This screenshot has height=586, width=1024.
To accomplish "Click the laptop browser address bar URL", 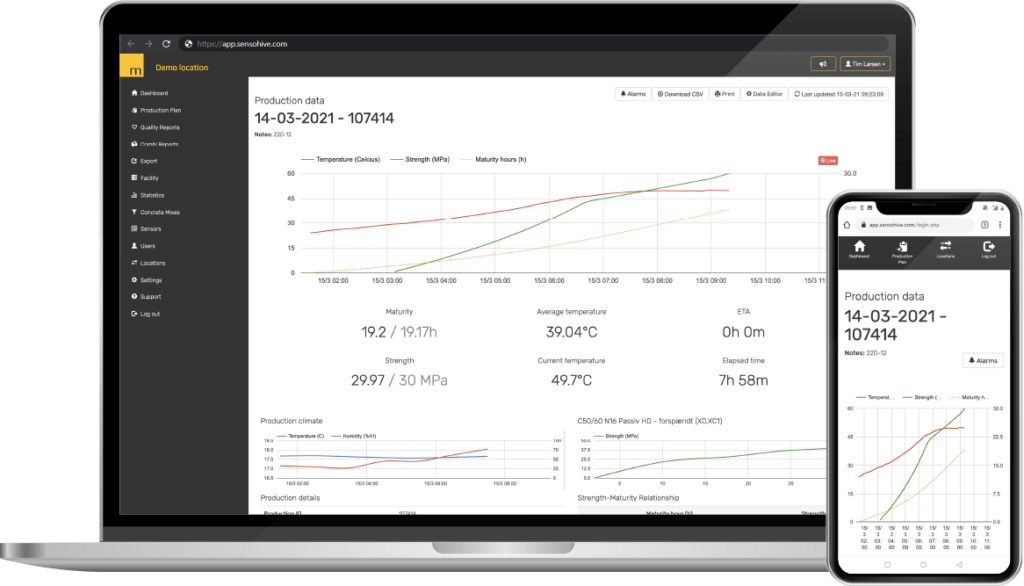I will point(242,44).
